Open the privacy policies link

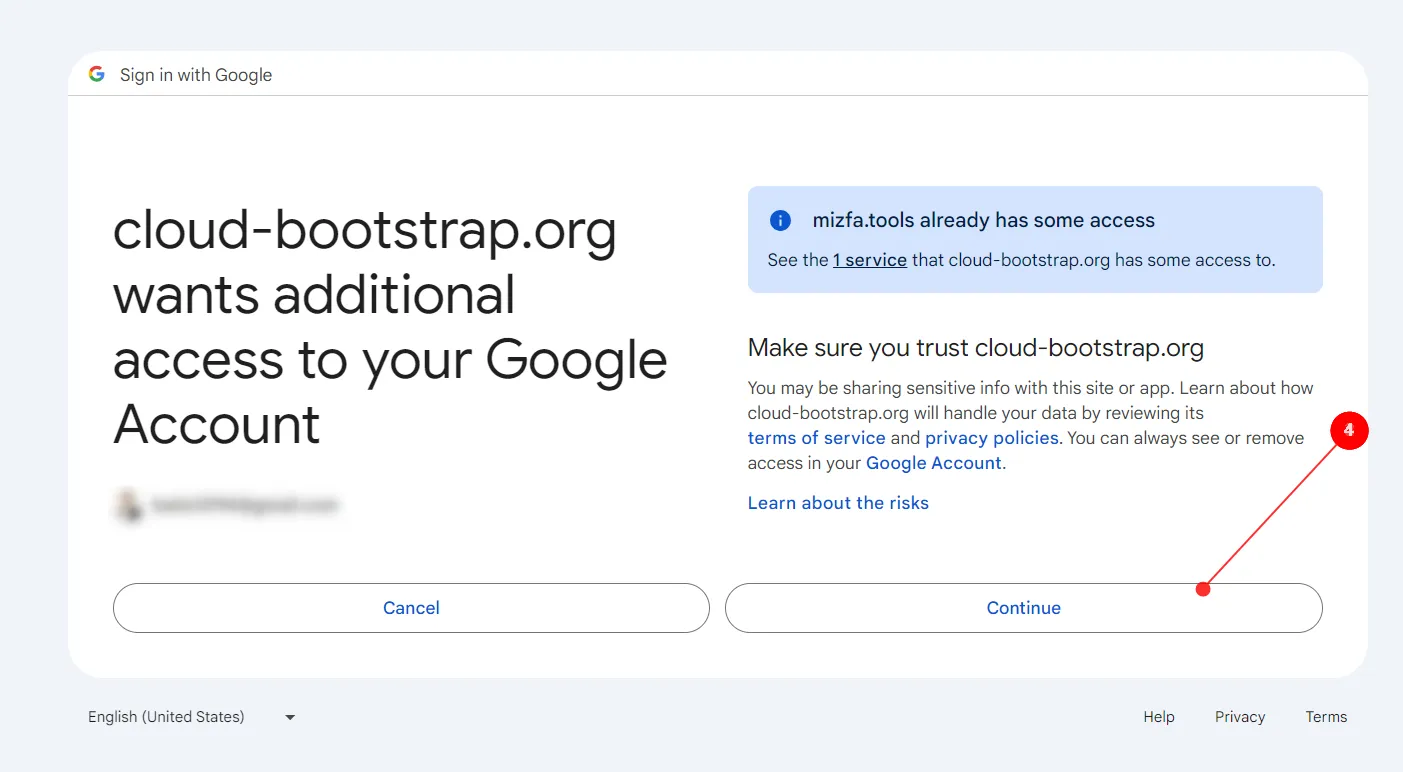tap(992, 438)
